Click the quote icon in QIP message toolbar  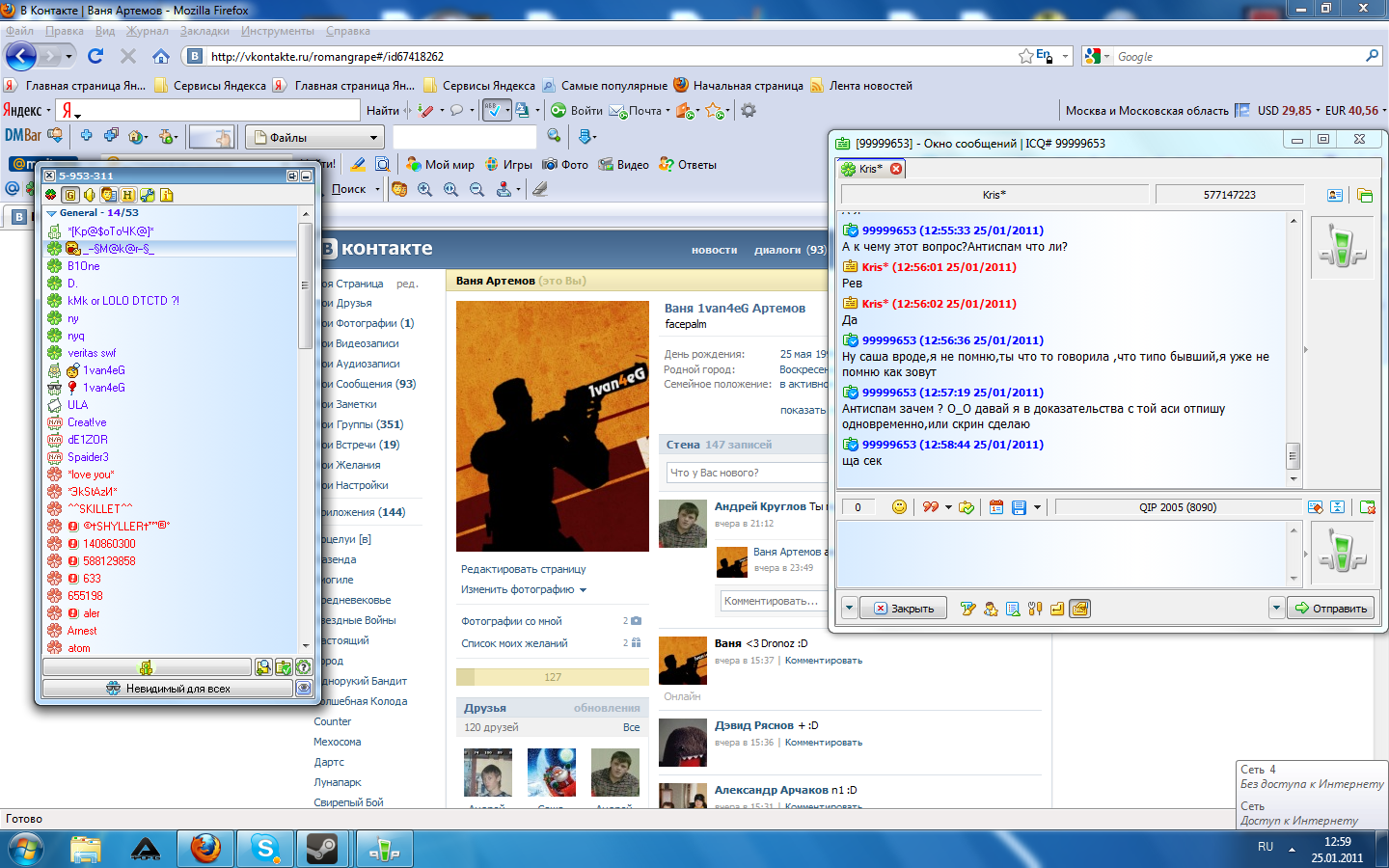[931, 507]
